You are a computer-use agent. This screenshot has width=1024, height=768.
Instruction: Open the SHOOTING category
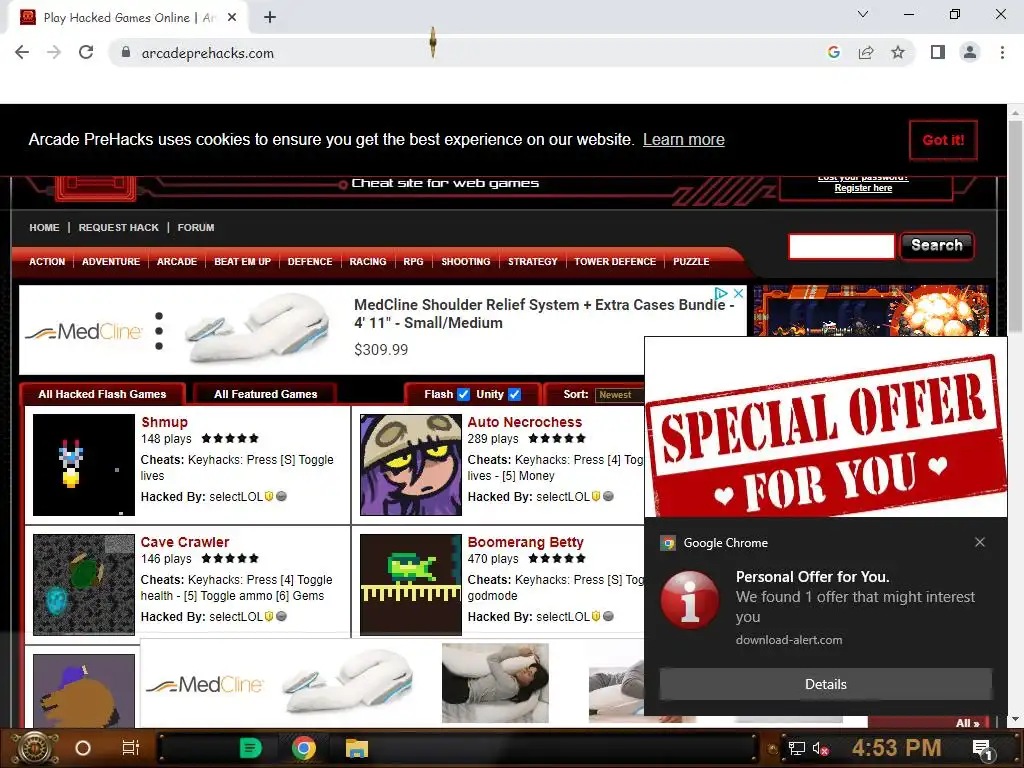pos(466,262)
